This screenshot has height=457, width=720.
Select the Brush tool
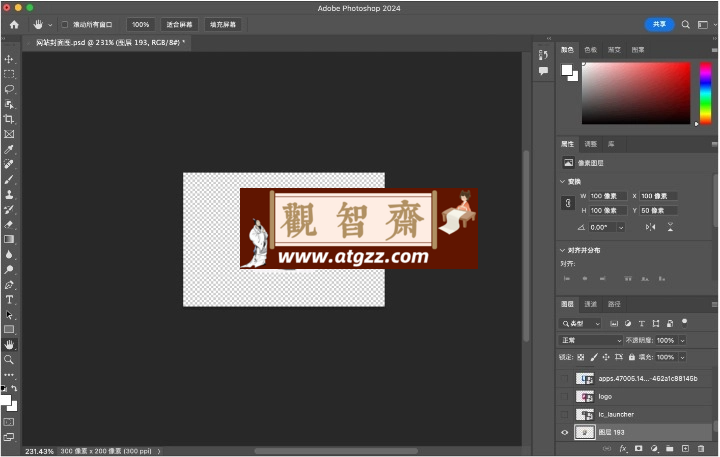point(9,179)
